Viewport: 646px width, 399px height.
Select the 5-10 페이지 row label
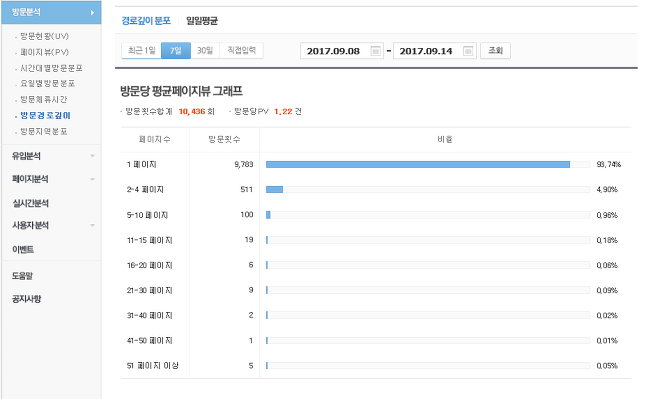[x=147, y=215]
